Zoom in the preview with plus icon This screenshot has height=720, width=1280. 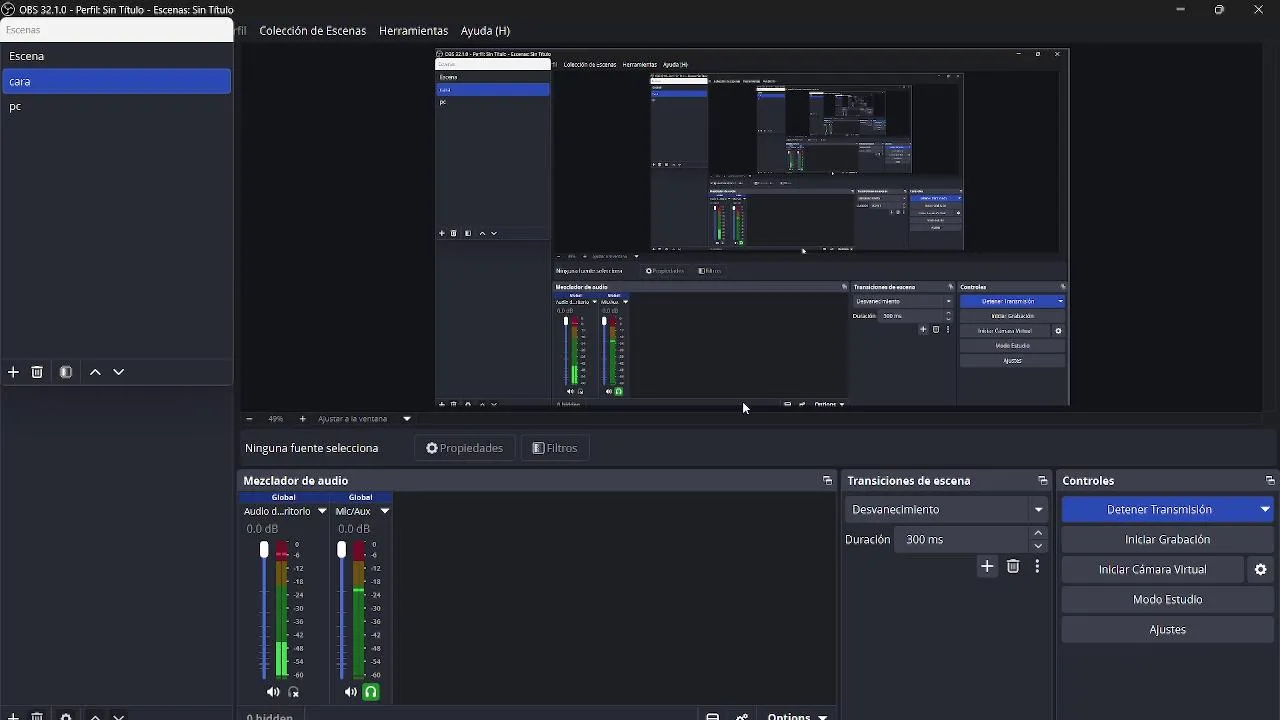coord(303,419)
